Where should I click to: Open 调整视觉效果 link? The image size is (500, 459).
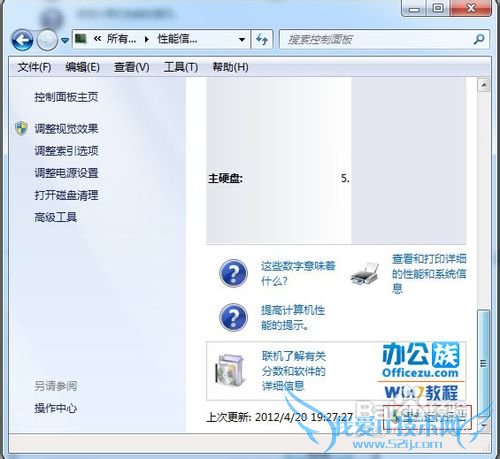click(x=66, y=129)
